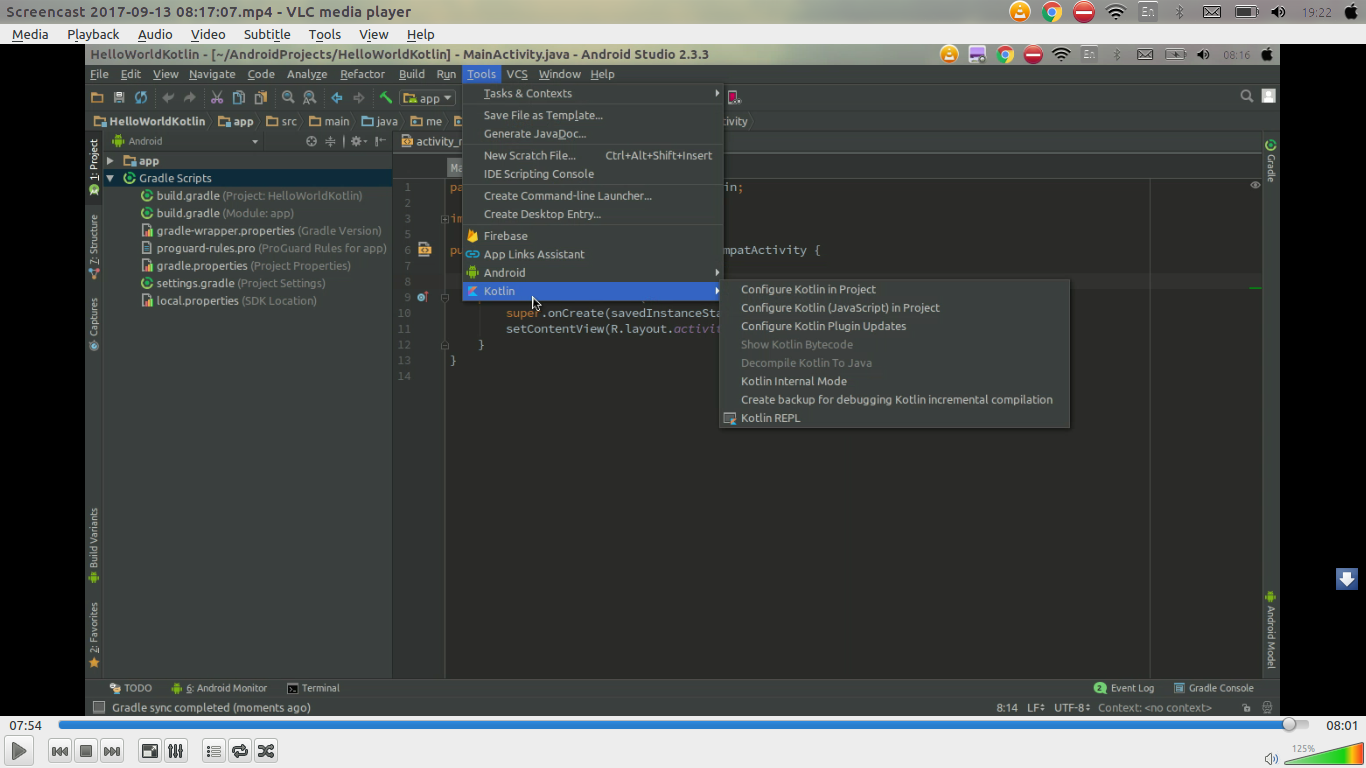Select settings.gradle in project tree
This screenshot has height=768, width=1366.
pos(232,283)
